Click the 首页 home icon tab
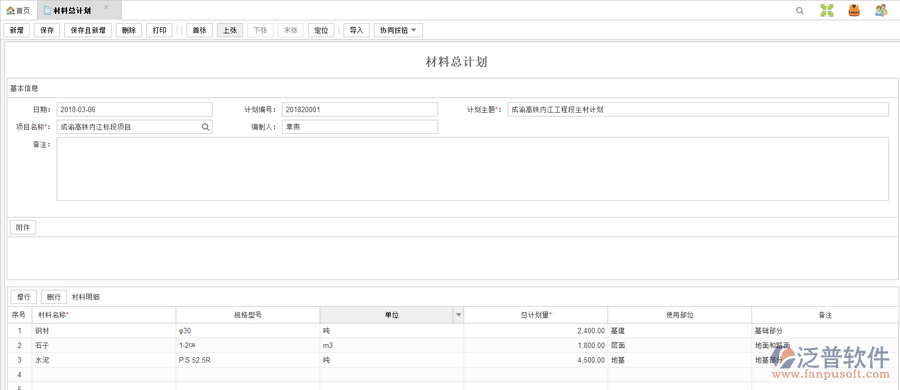900x390 pixels. (18, 10)
